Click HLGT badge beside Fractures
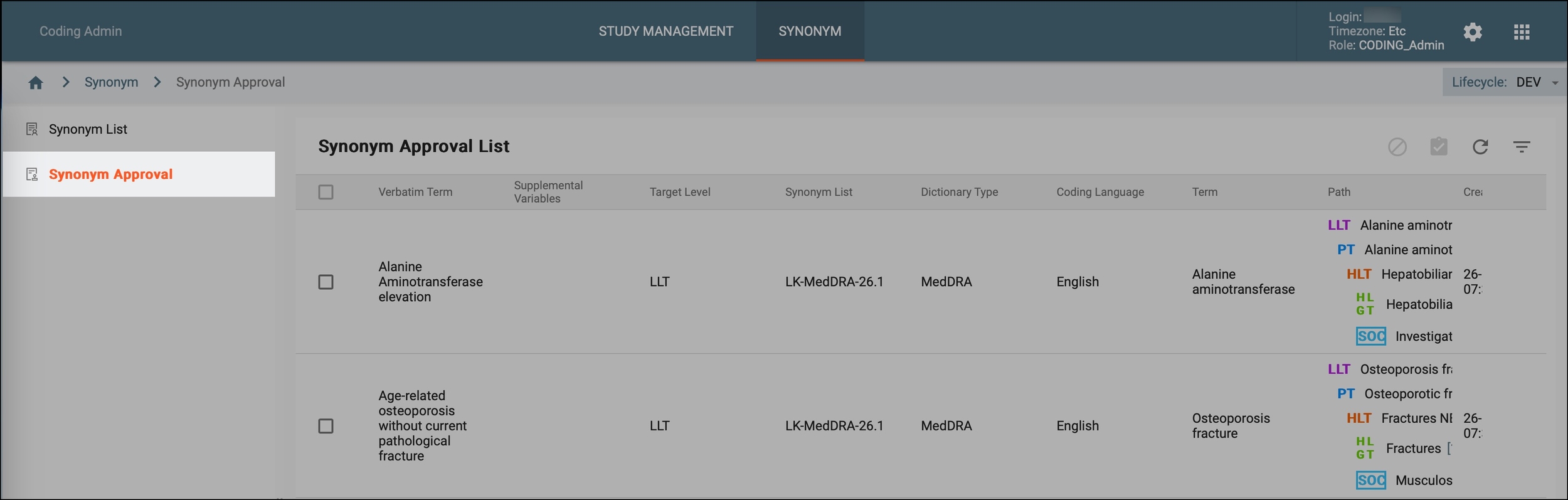 coord(1365,448)
